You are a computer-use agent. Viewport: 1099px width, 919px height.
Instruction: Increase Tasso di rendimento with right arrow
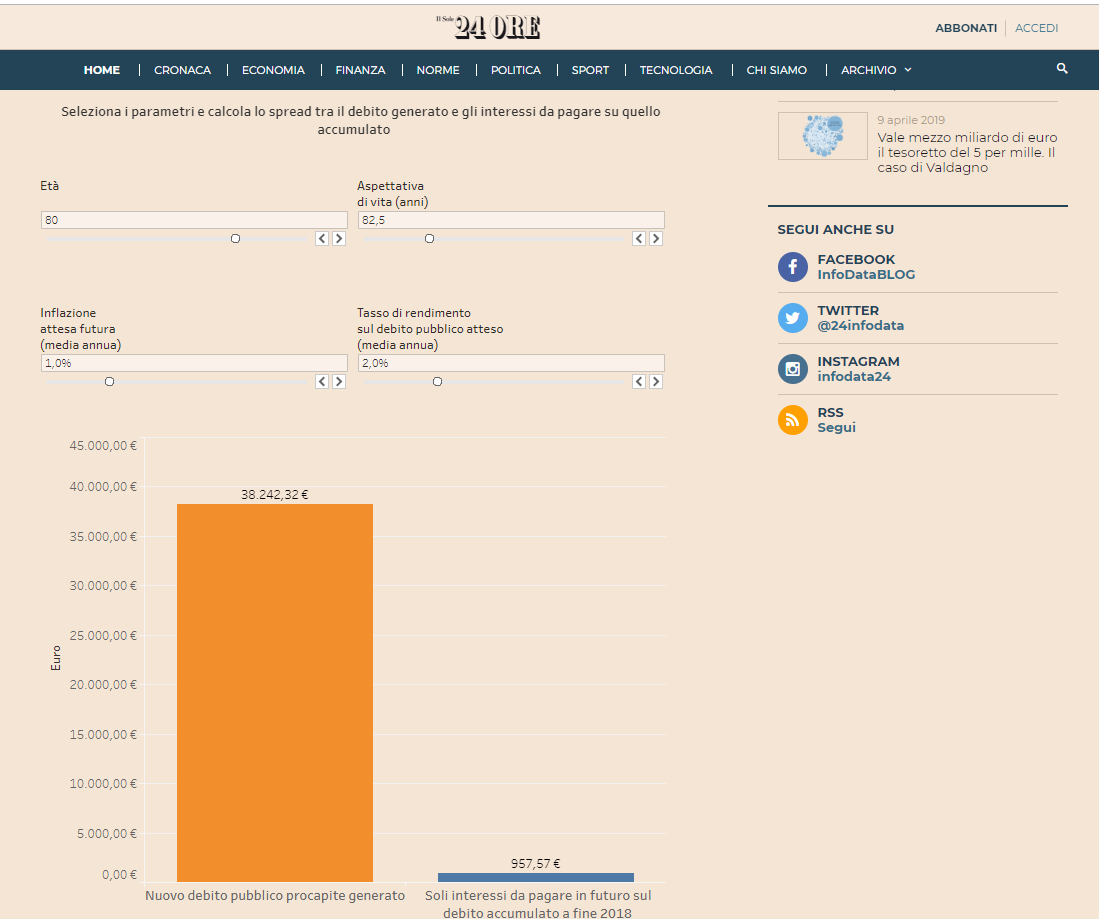point(656,381)
